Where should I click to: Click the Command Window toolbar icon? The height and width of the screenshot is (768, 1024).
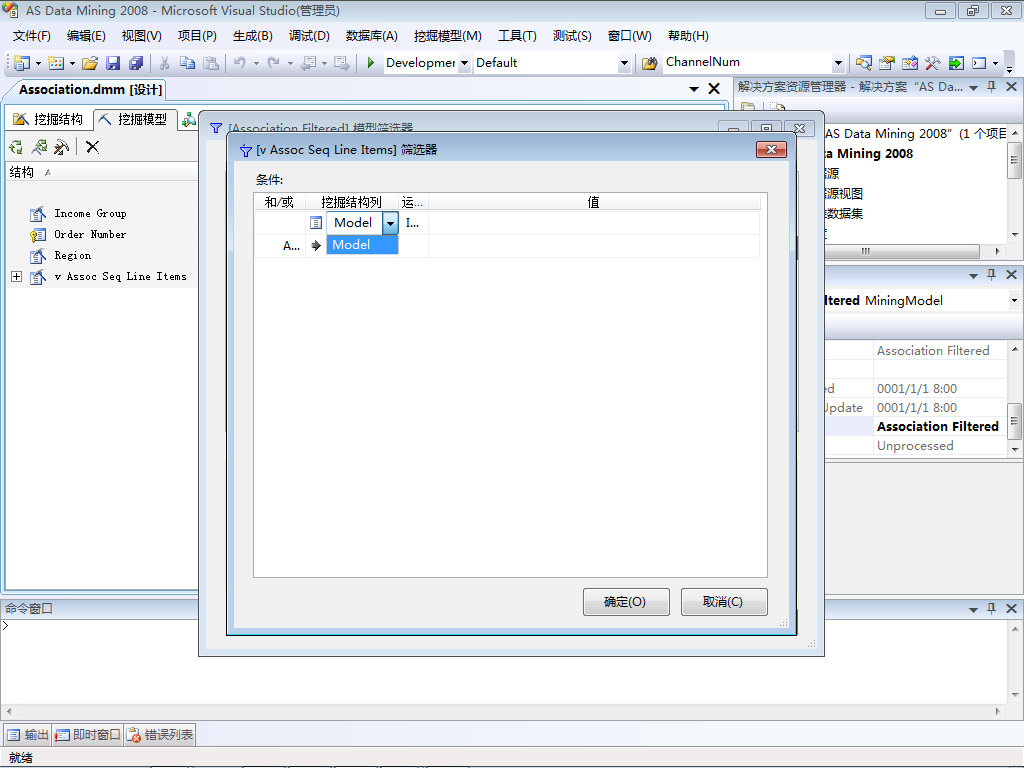(979, 63)
